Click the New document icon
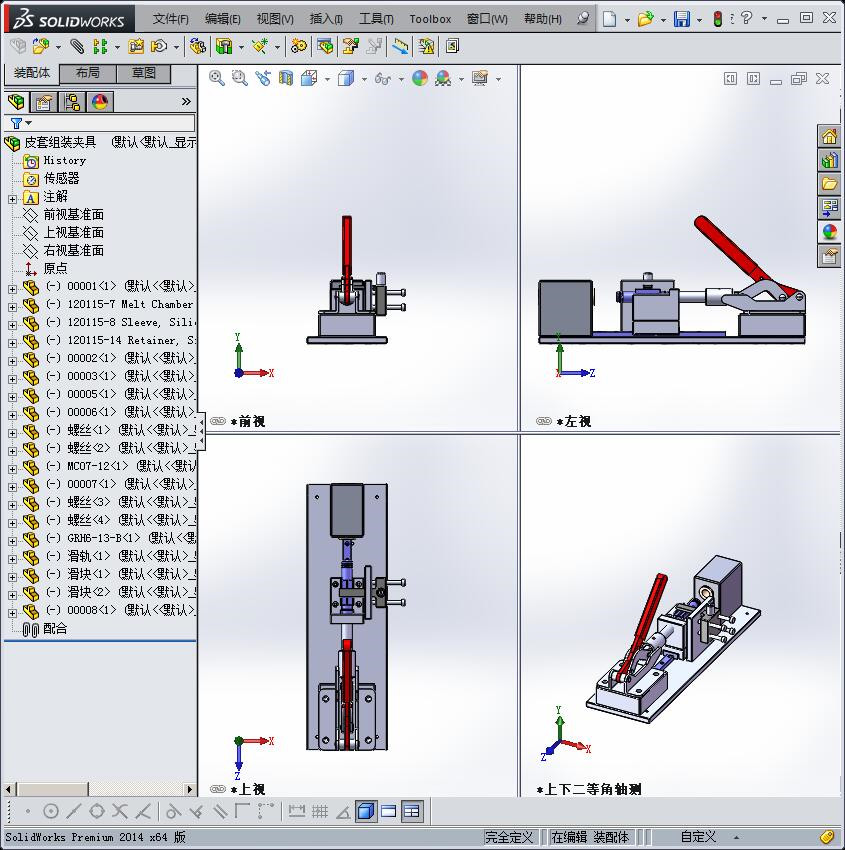 [x=610, y=19]
